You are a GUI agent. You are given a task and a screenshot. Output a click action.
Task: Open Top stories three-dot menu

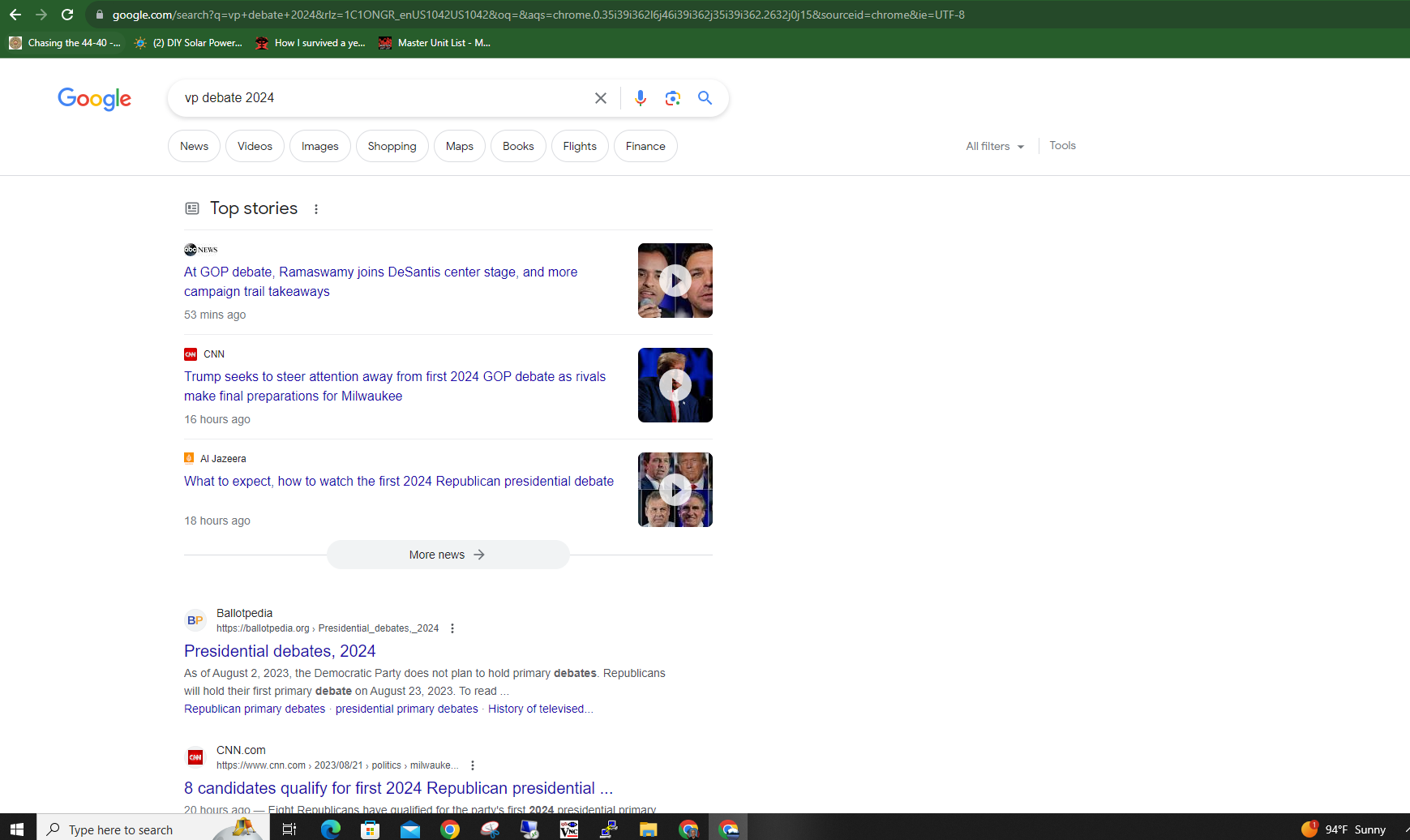click(x=316, y=209)
